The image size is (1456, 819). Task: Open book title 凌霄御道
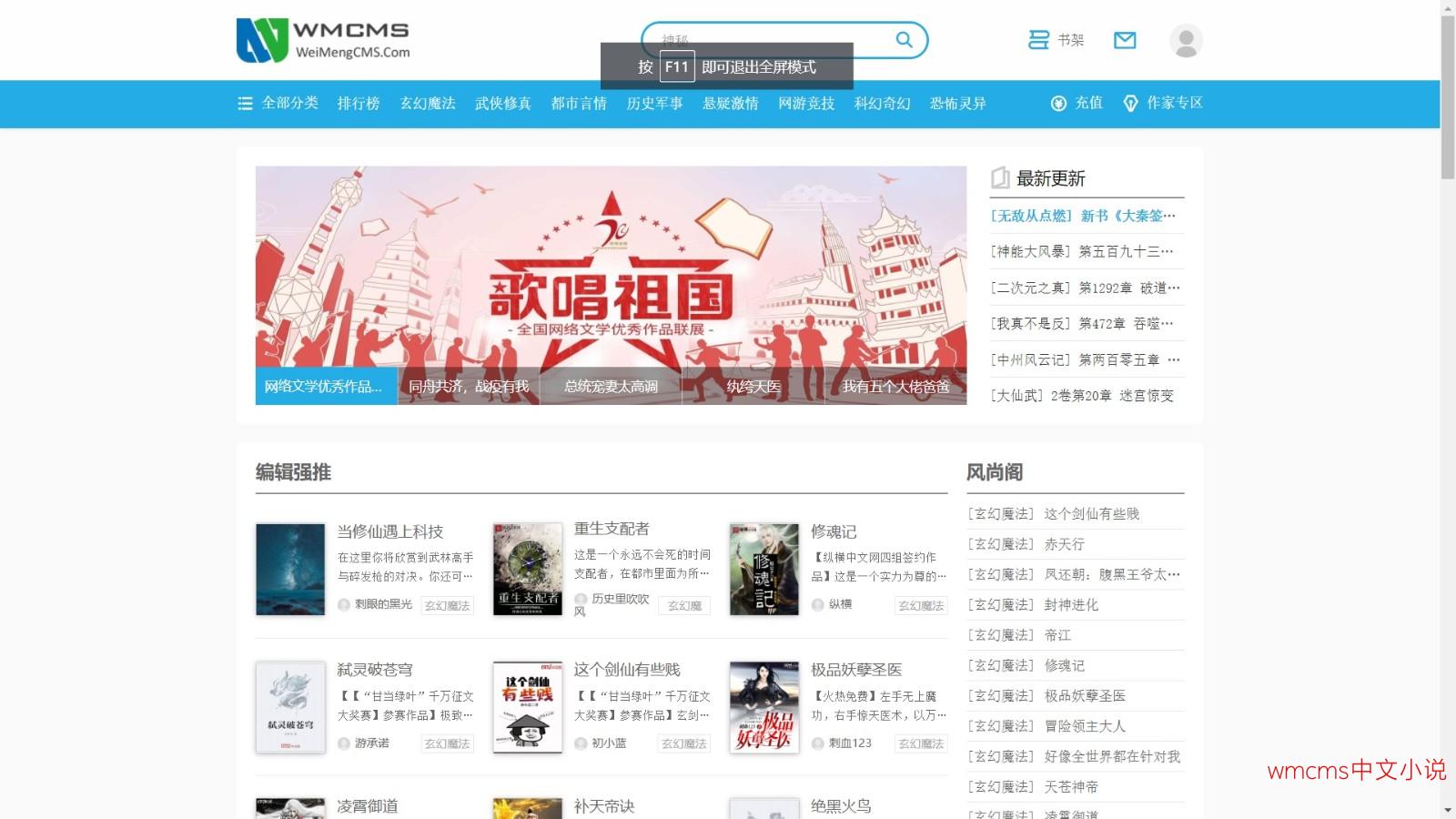click(368, 806)
